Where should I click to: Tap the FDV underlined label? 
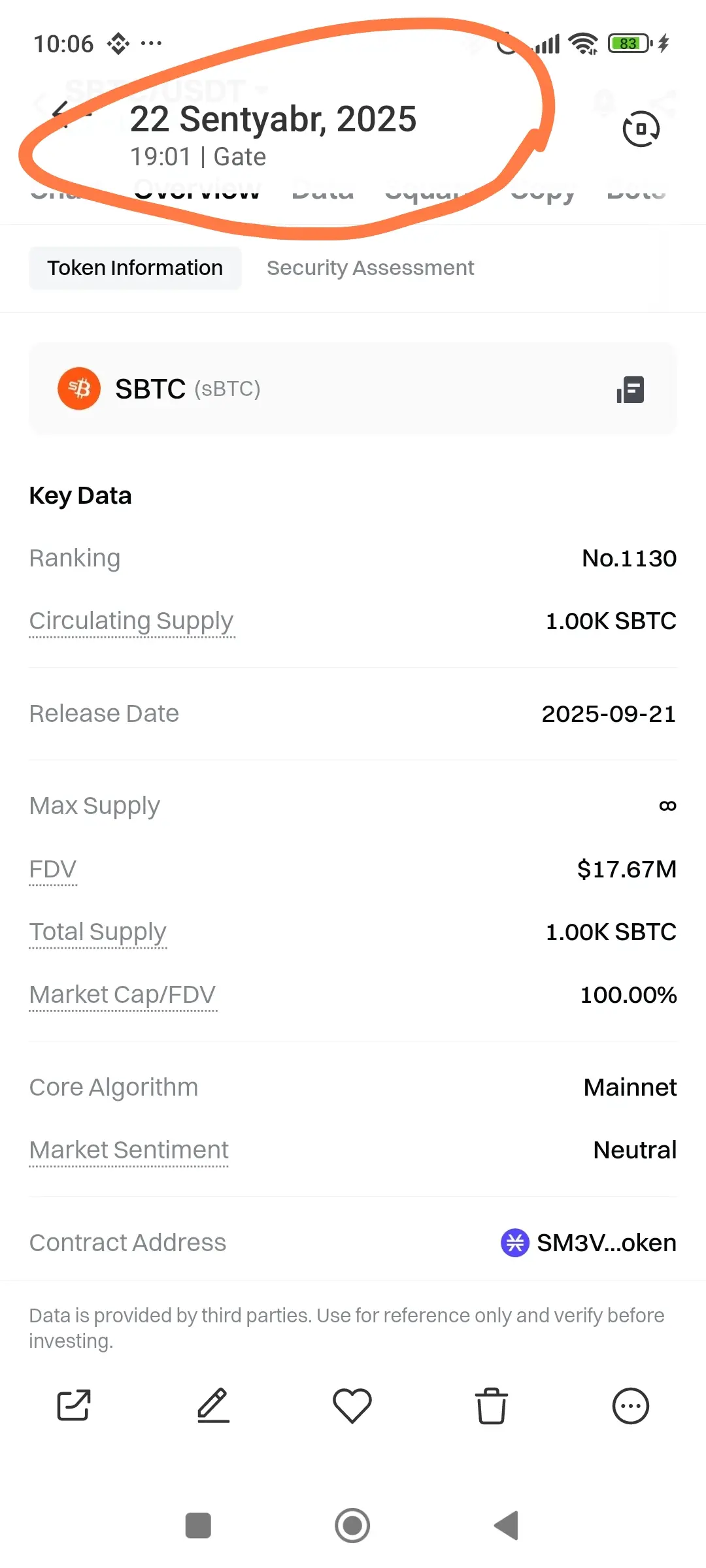pyautogui.click(x=53, y=869)
